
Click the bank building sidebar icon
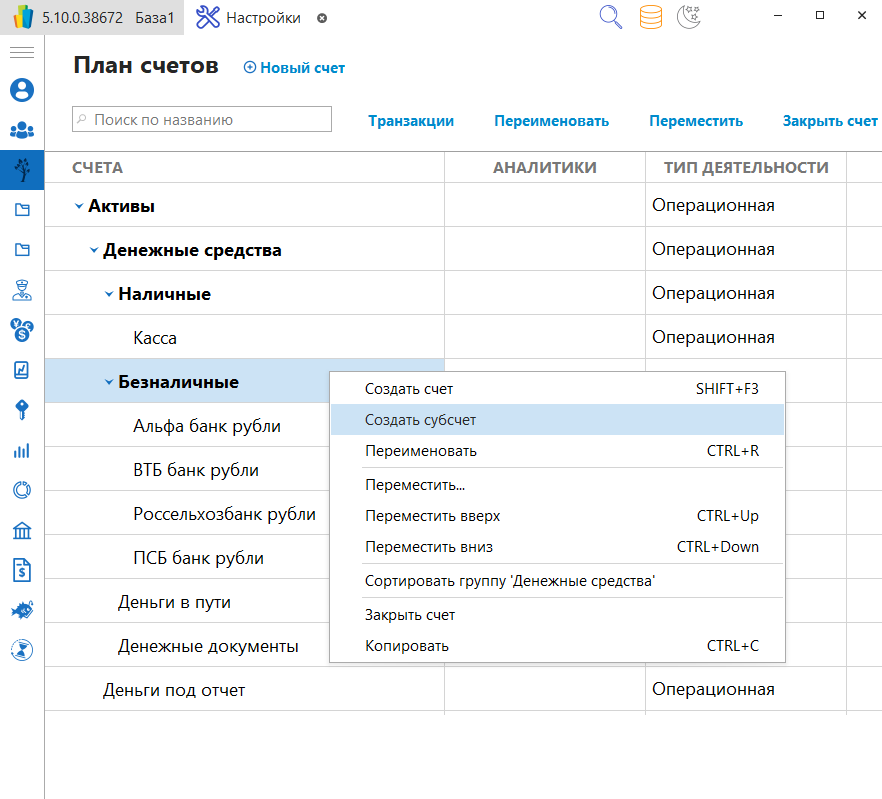pyautogui.click(x=22, y=530)
